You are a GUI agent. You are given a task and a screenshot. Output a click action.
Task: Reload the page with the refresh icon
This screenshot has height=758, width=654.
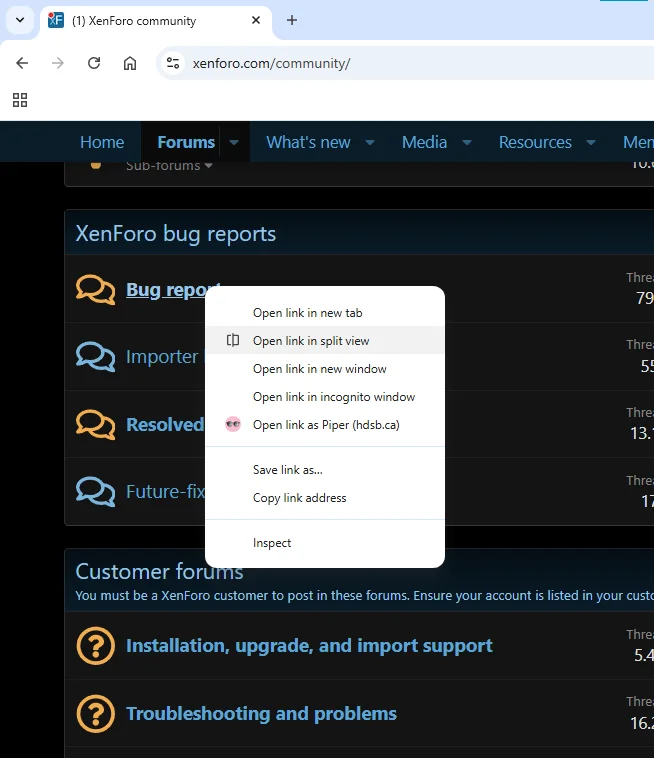point(94,63)
